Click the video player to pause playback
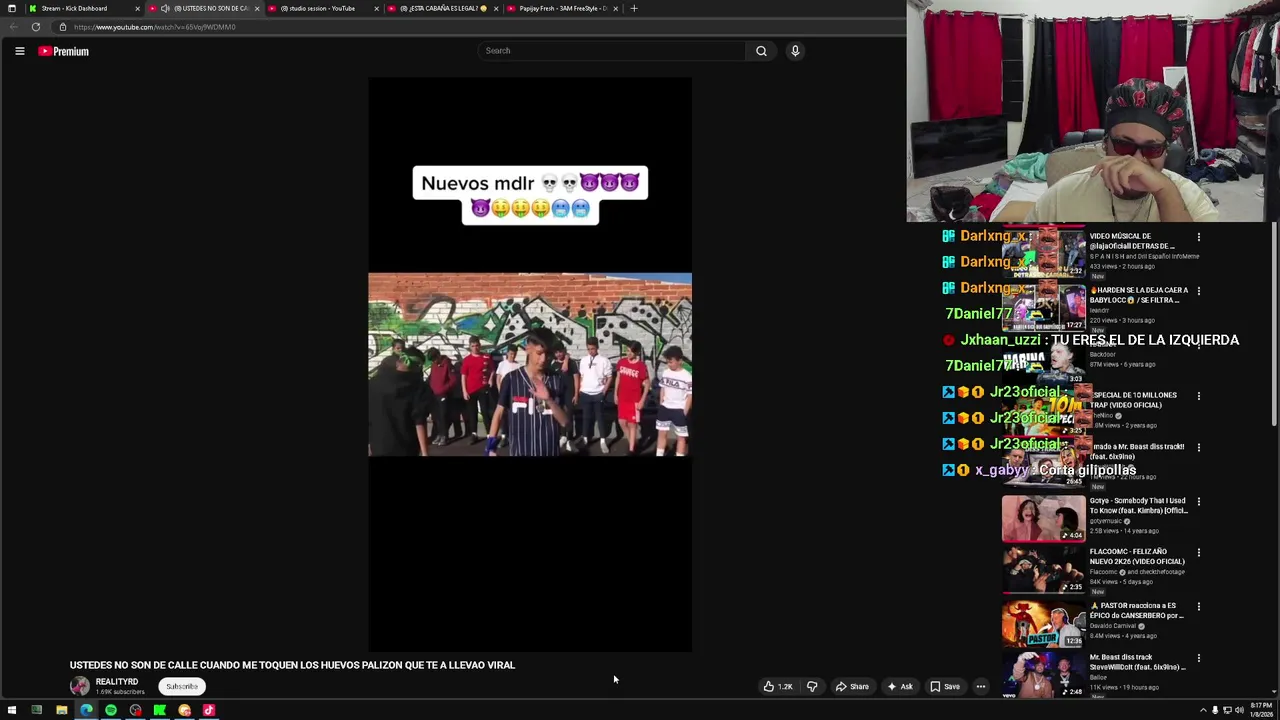 click(x=530, y=365)
